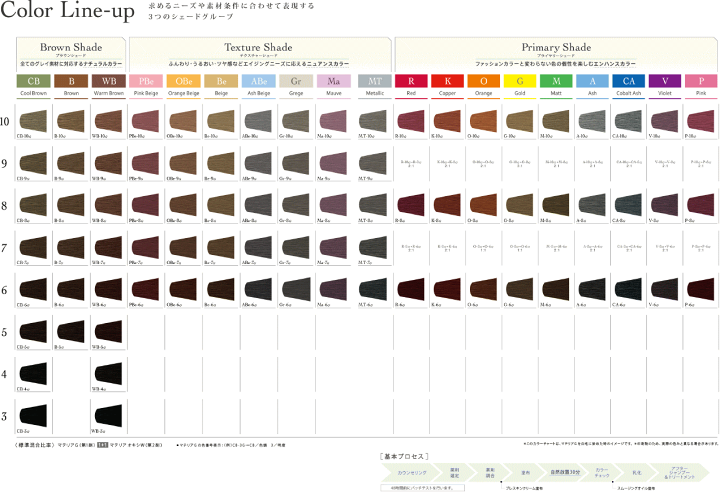Select the Metallic level 9 hair swatch
The height and width of the screenshot is (493, 720).
pyautogui.click(x=373, y=162)
